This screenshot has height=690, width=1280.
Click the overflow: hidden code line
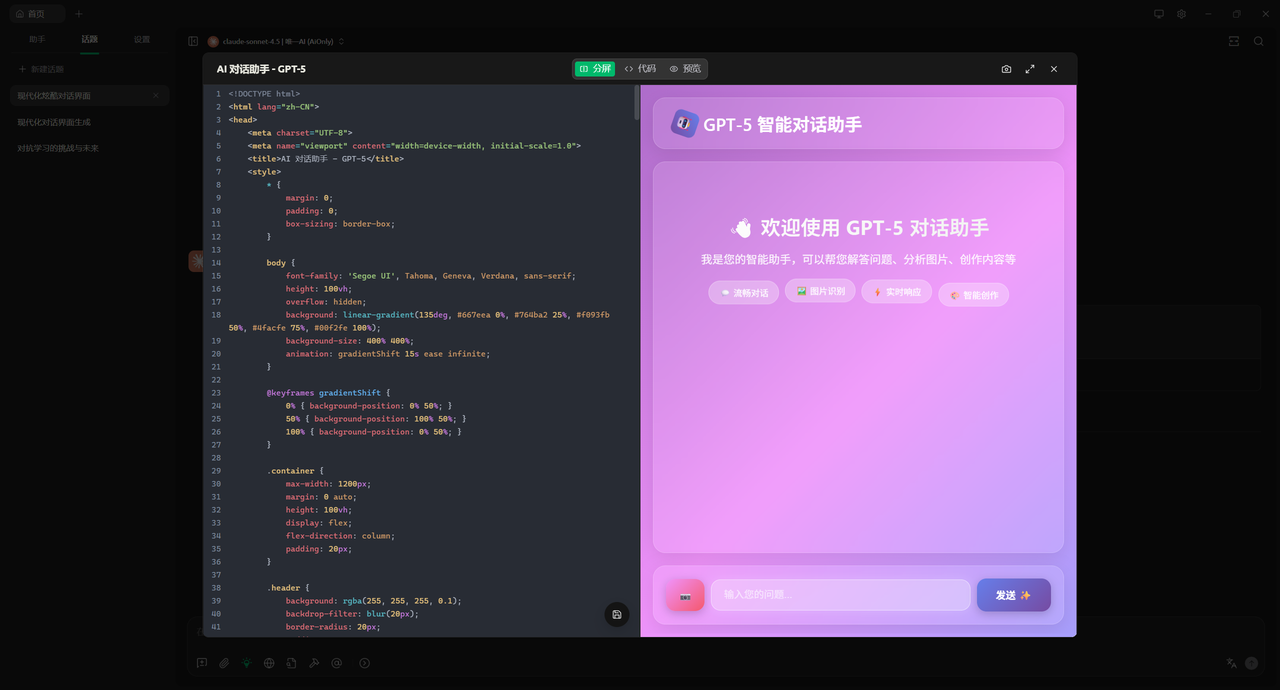click(326, 302)
